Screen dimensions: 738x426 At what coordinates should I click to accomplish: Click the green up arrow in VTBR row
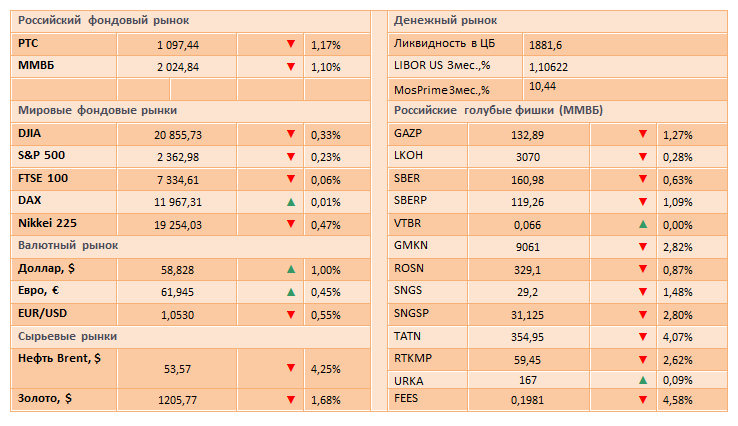tap(643, 225)
